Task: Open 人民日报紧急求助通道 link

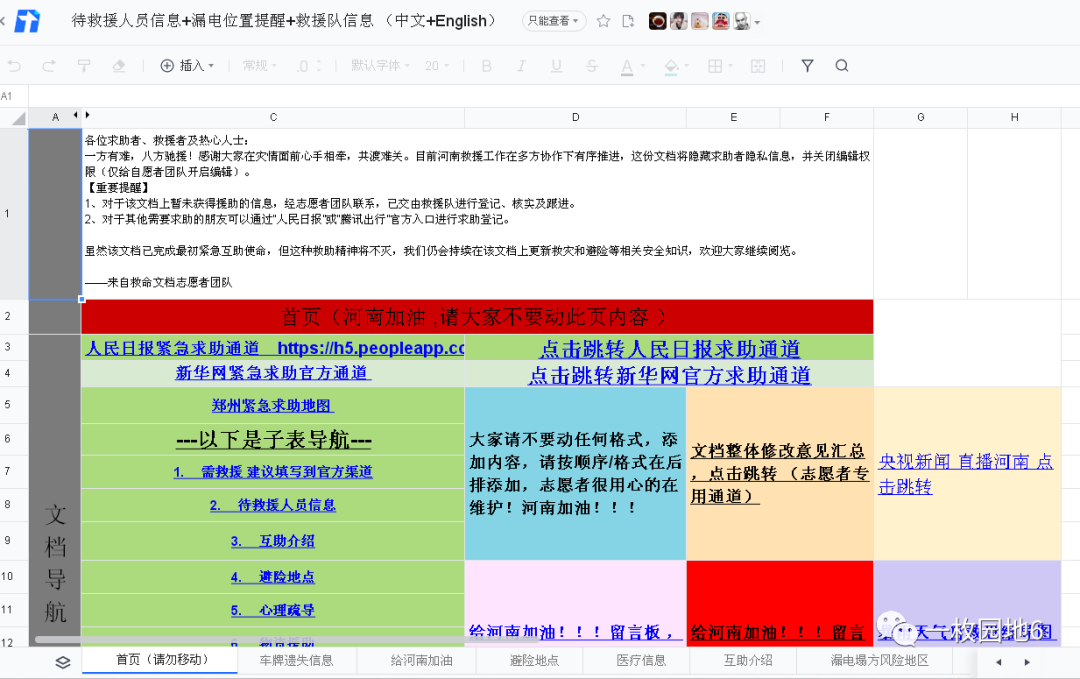Action: click(x=275, y=348)
